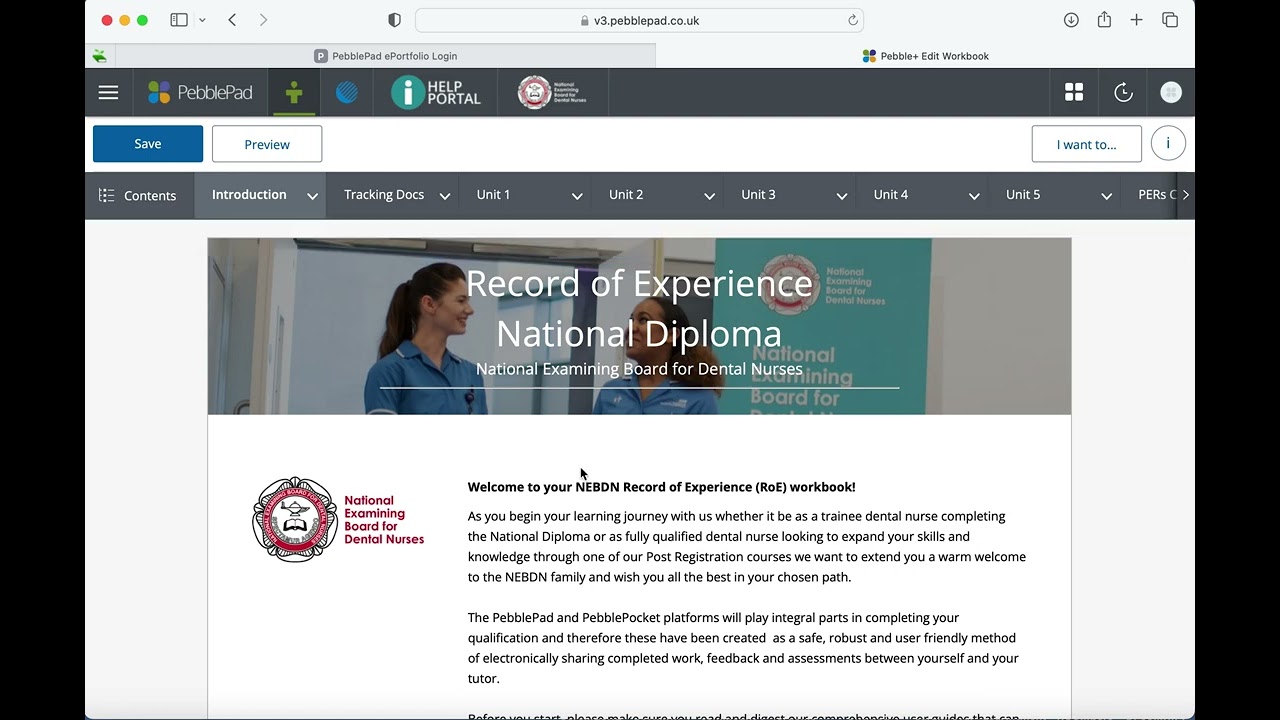
Task: Go back in Safari history
Action: click(232, 20)
